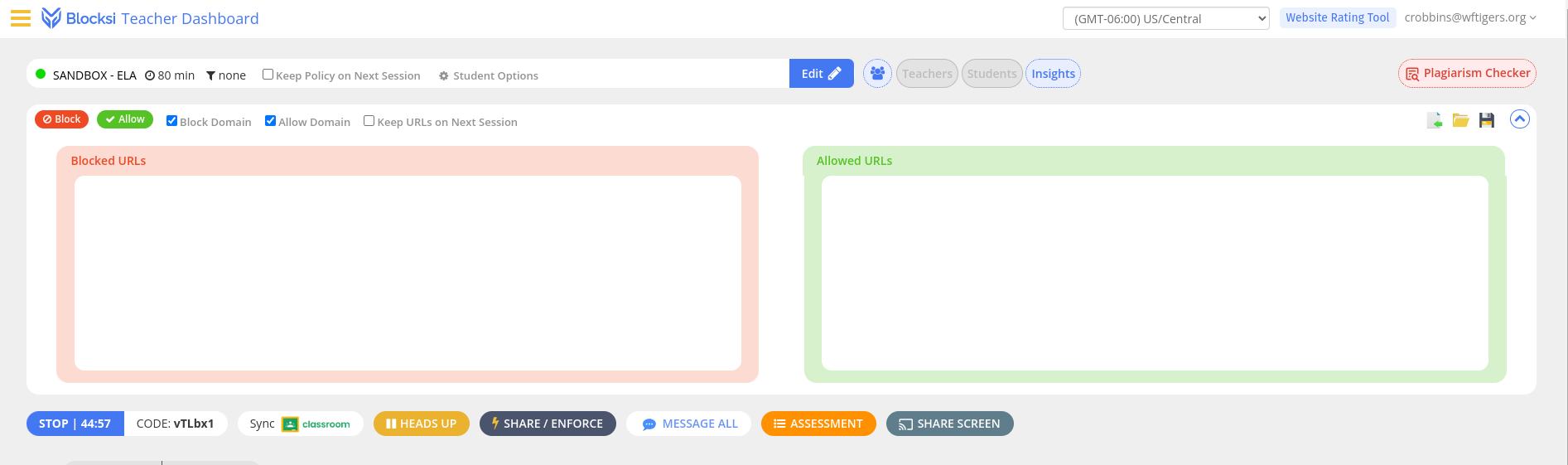Viewport: 1568px width, 465px height.
Task: Send a MESSAGE ALL to students
Action: tap(689, 424)
